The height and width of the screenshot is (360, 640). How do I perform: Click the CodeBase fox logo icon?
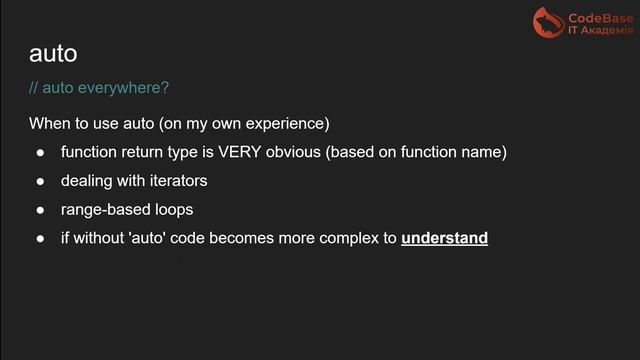(x=549, y=22)
